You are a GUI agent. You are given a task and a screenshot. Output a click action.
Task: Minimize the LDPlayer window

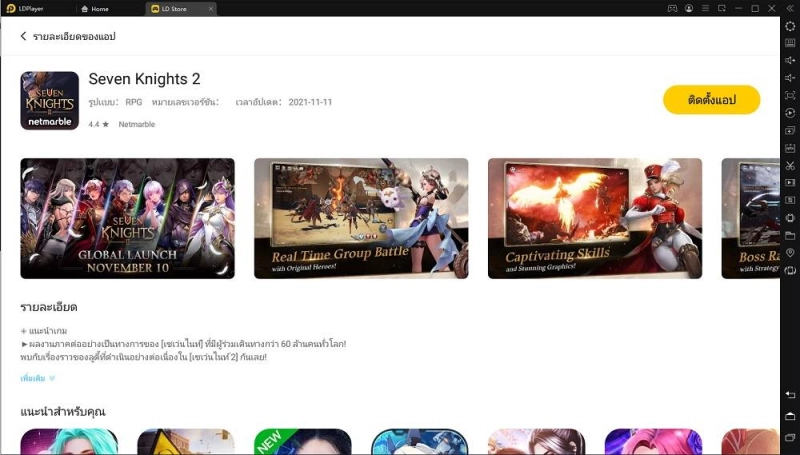(738, 8)
